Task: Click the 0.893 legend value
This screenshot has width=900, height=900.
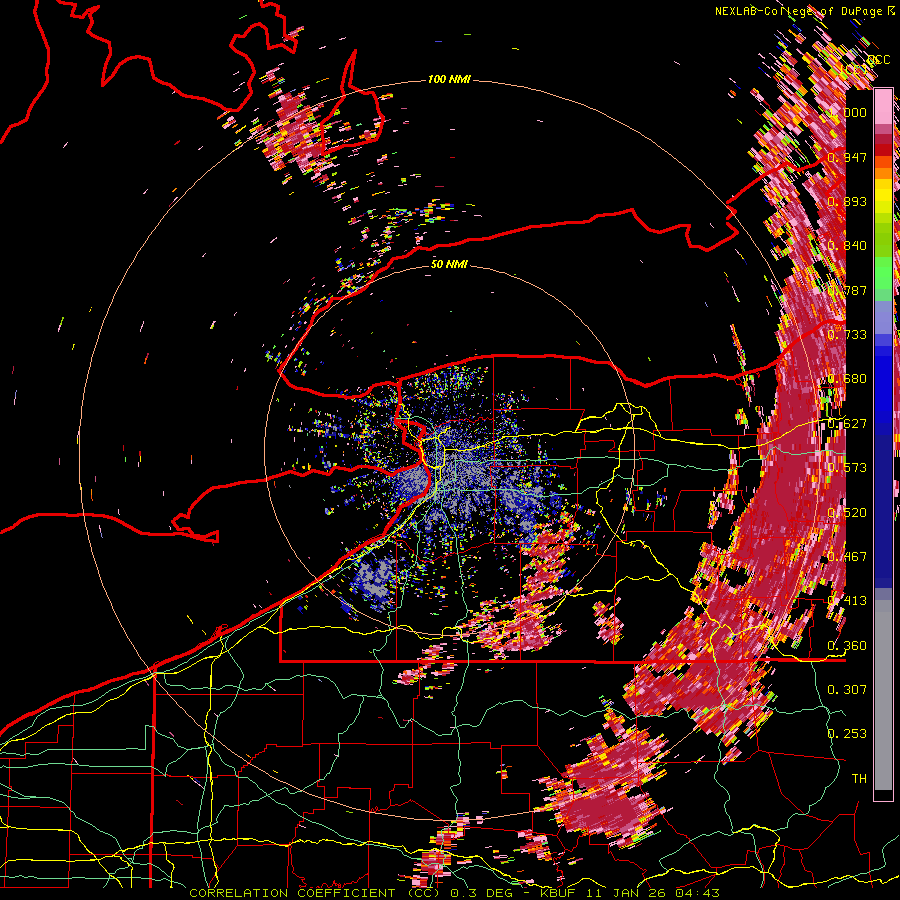Action: click(x=847, y=201)
